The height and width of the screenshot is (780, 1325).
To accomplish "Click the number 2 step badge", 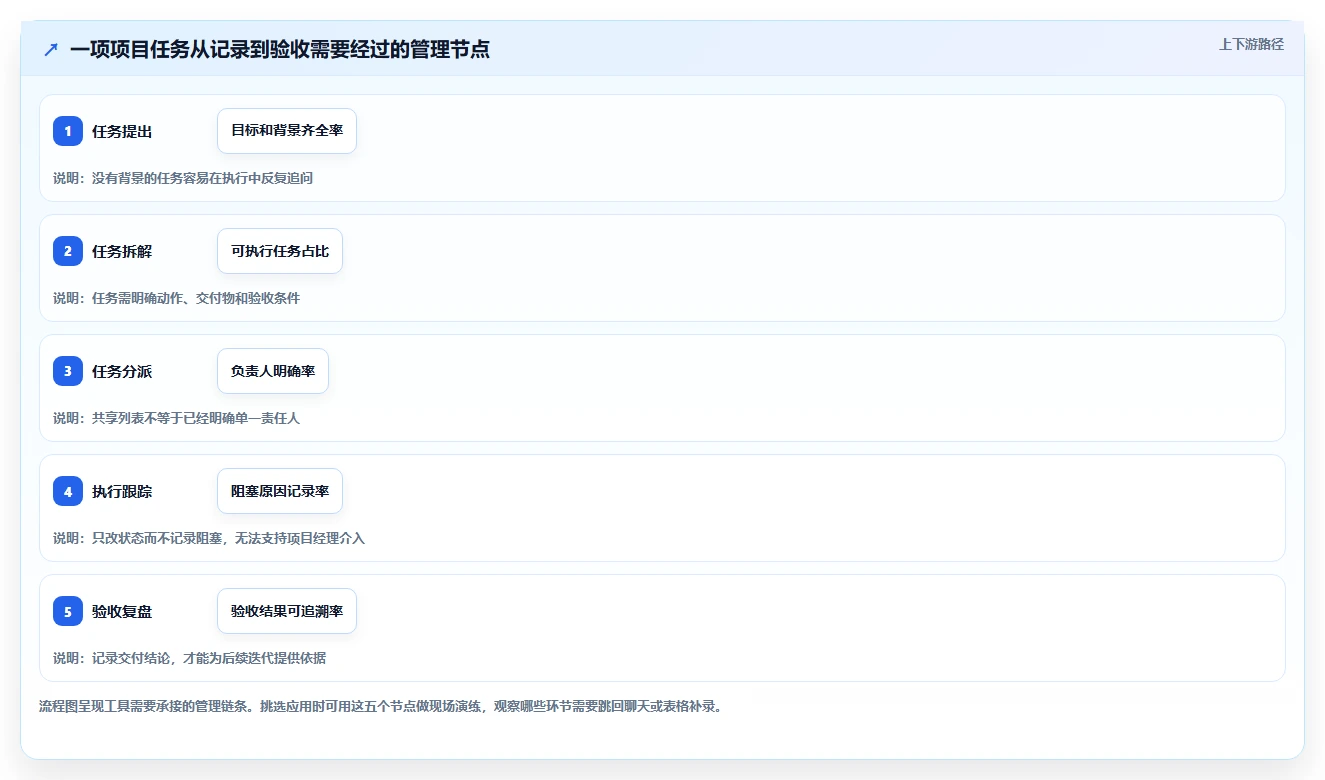I will (68, 251).
